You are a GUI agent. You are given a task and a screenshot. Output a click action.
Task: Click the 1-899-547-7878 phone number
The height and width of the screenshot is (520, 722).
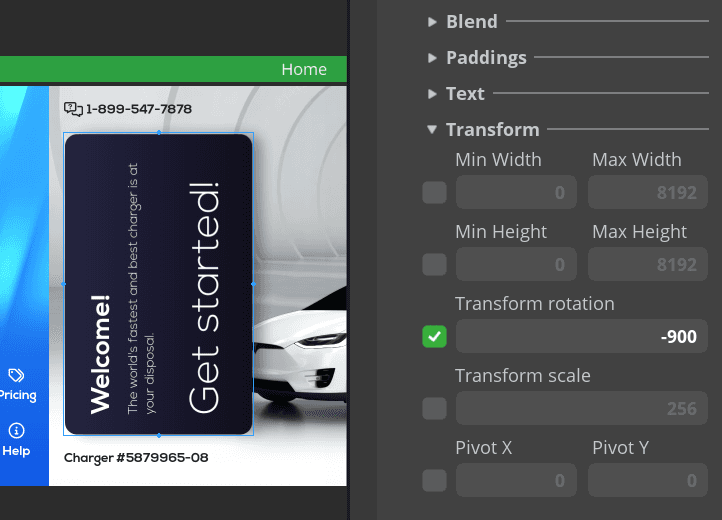pos(139,108)
